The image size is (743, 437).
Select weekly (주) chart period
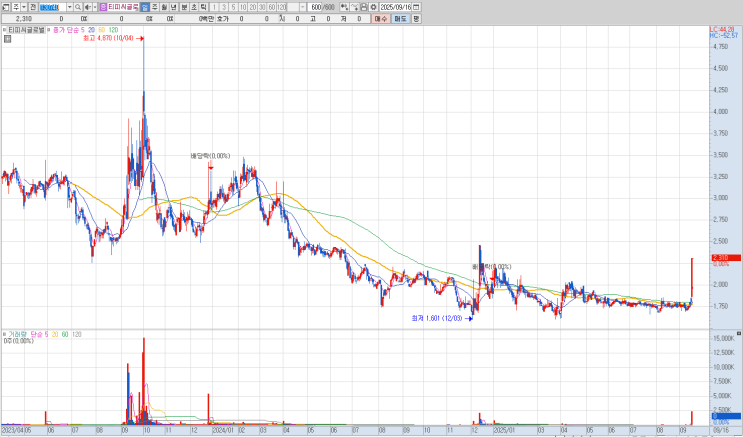point(155,7)
